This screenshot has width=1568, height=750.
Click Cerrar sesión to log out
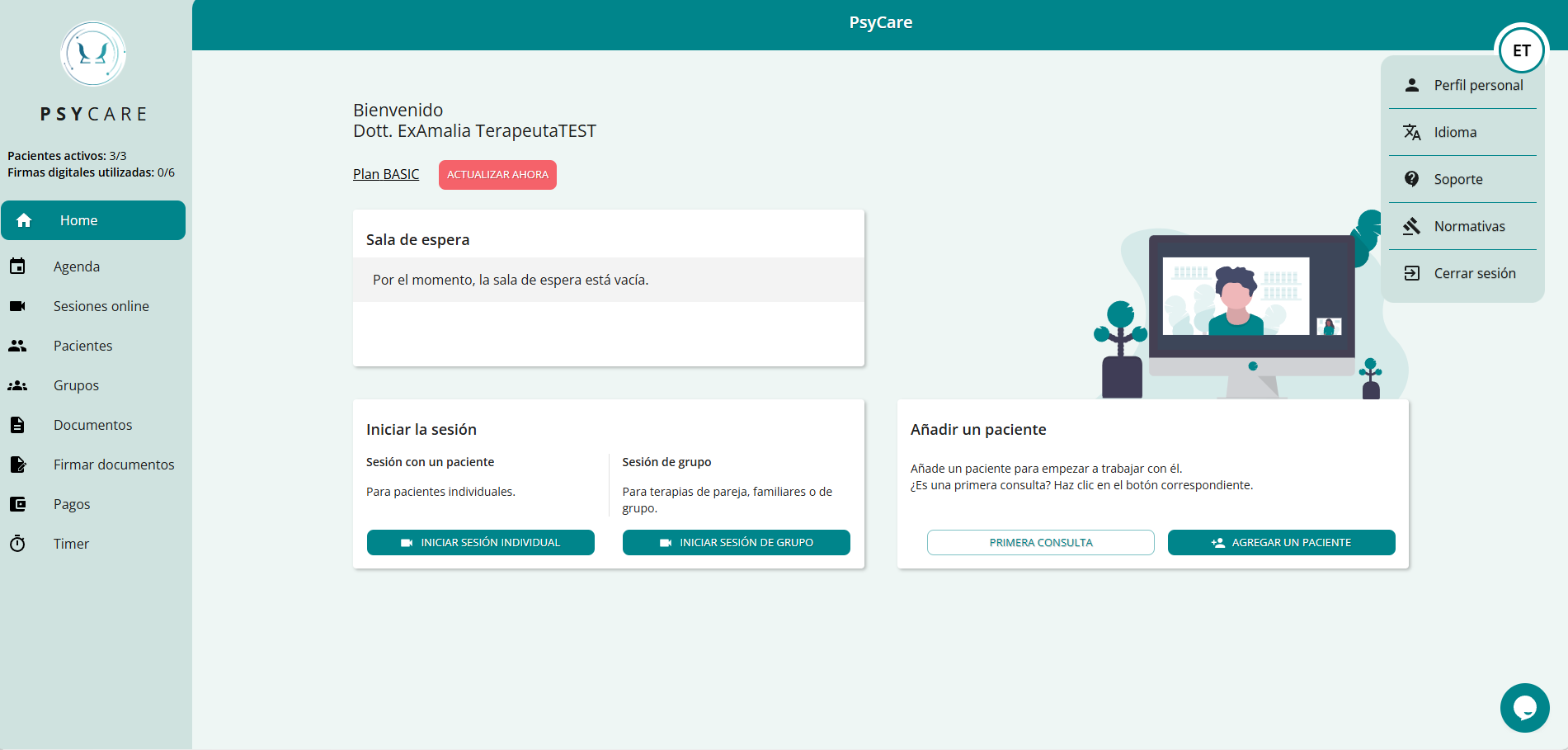coord(1462,273)
